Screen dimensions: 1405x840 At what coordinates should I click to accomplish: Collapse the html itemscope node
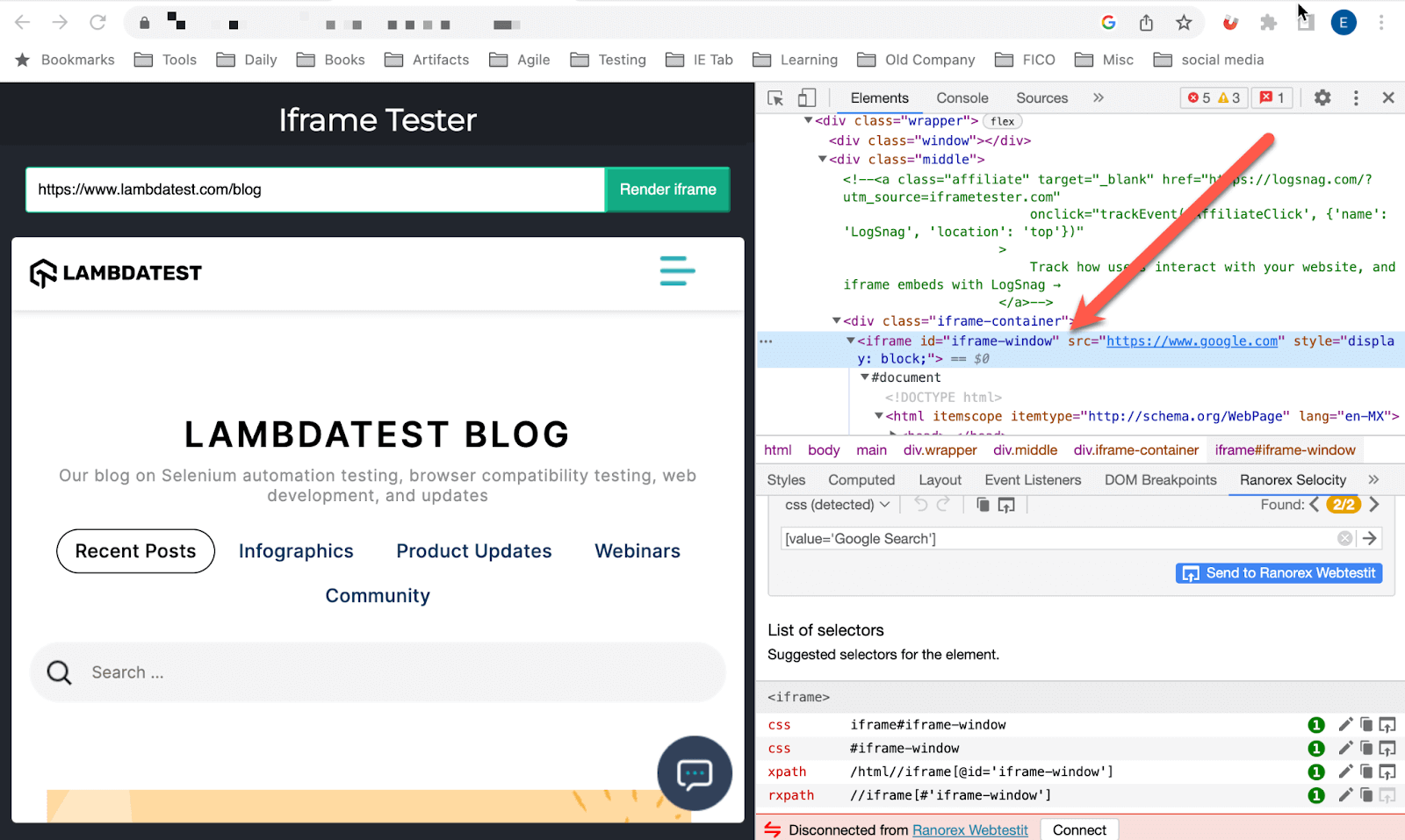click(878, 416)
